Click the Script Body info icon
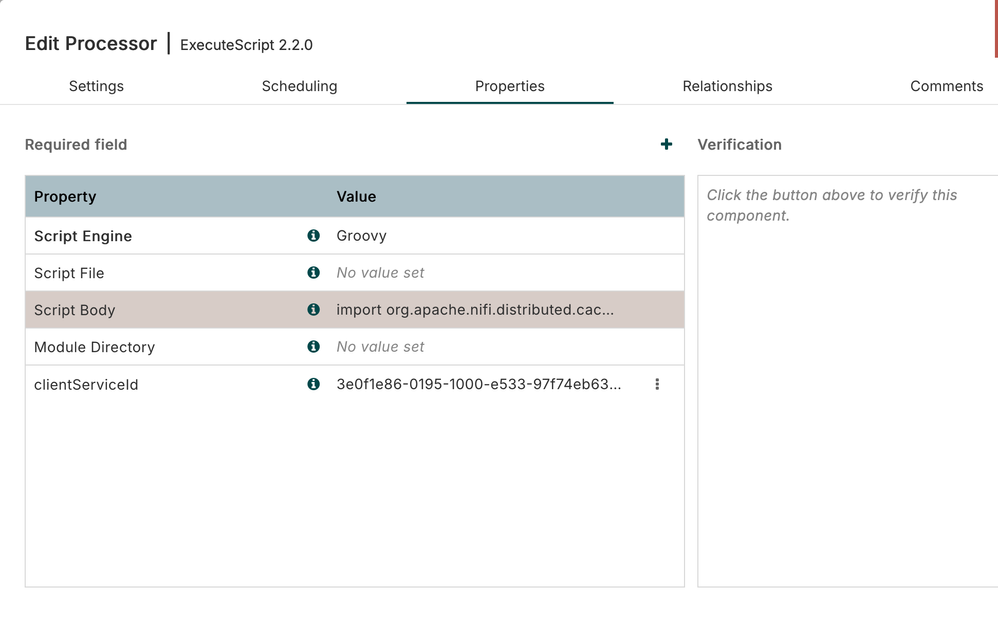Image resolution: width=998 pixels, height=618 pixels. click(313, 310)
